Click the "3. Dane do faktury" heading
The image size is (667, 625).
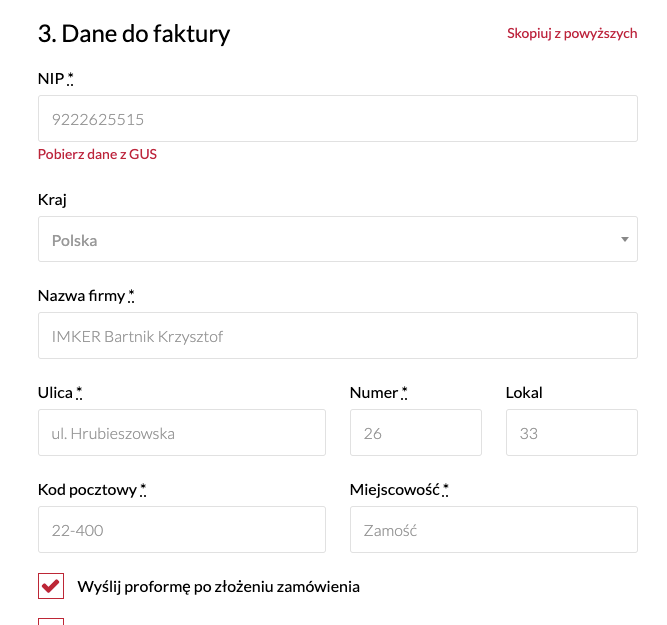pos(134,33)
